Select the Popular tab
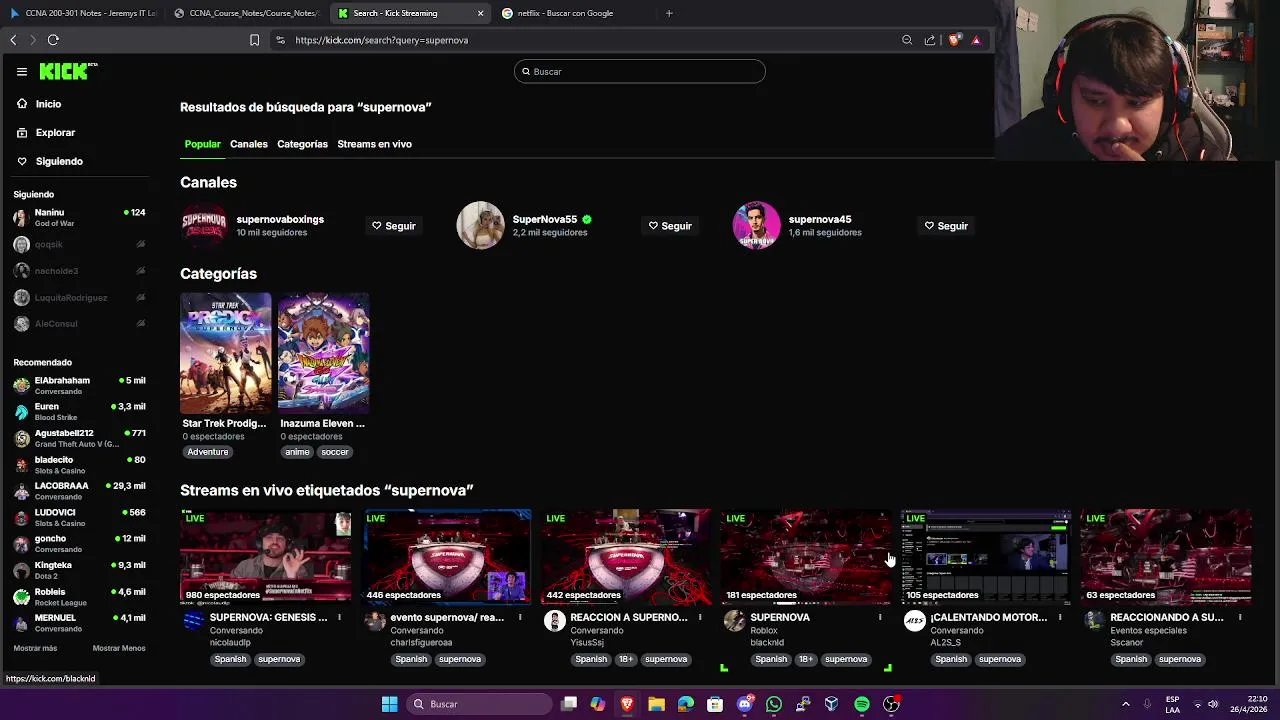The width and height of the screenshot is (1280, 720). click(202, 144)
